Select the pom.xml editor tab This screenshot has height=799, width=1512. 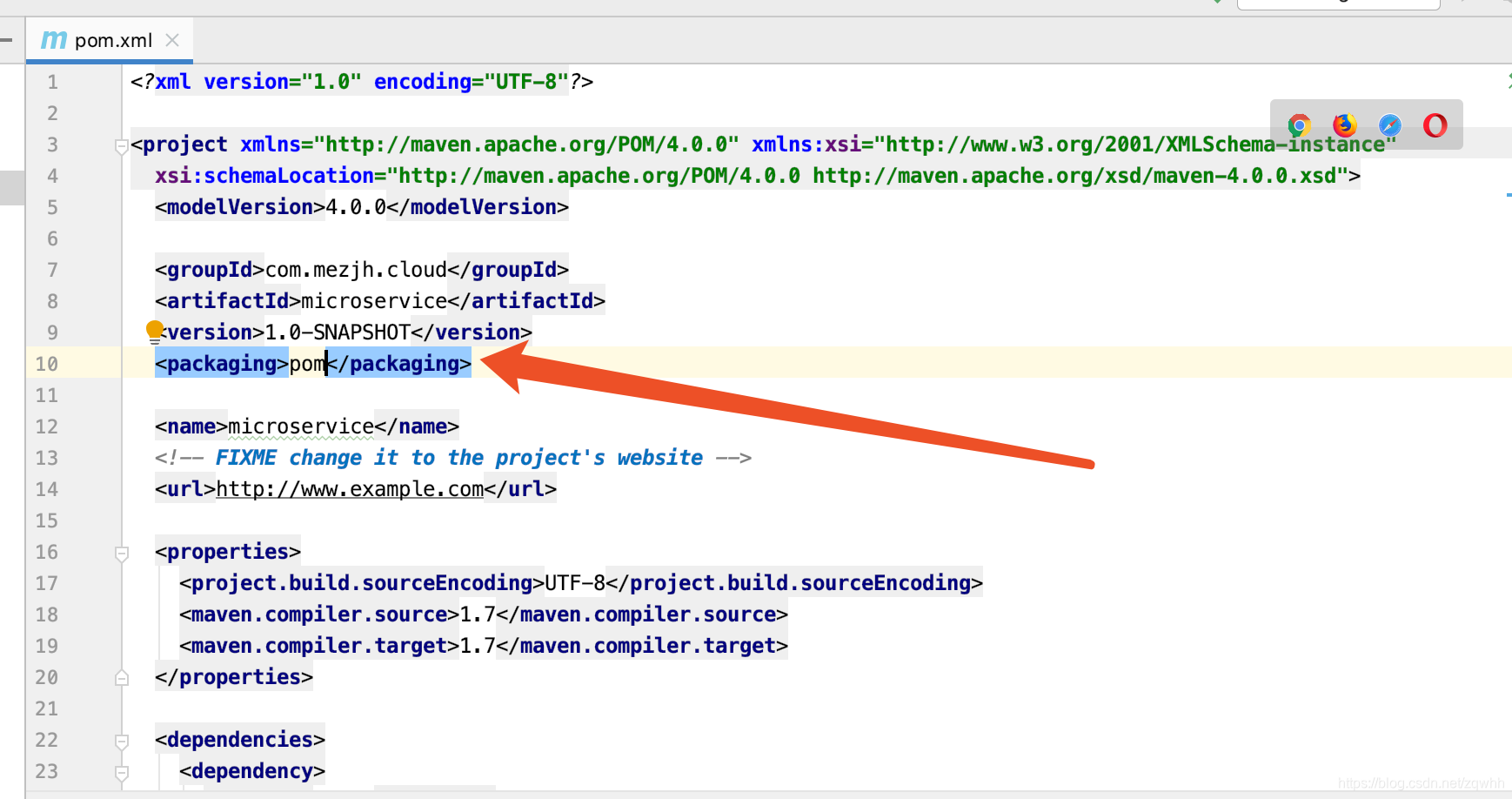[x=110, y=41]
